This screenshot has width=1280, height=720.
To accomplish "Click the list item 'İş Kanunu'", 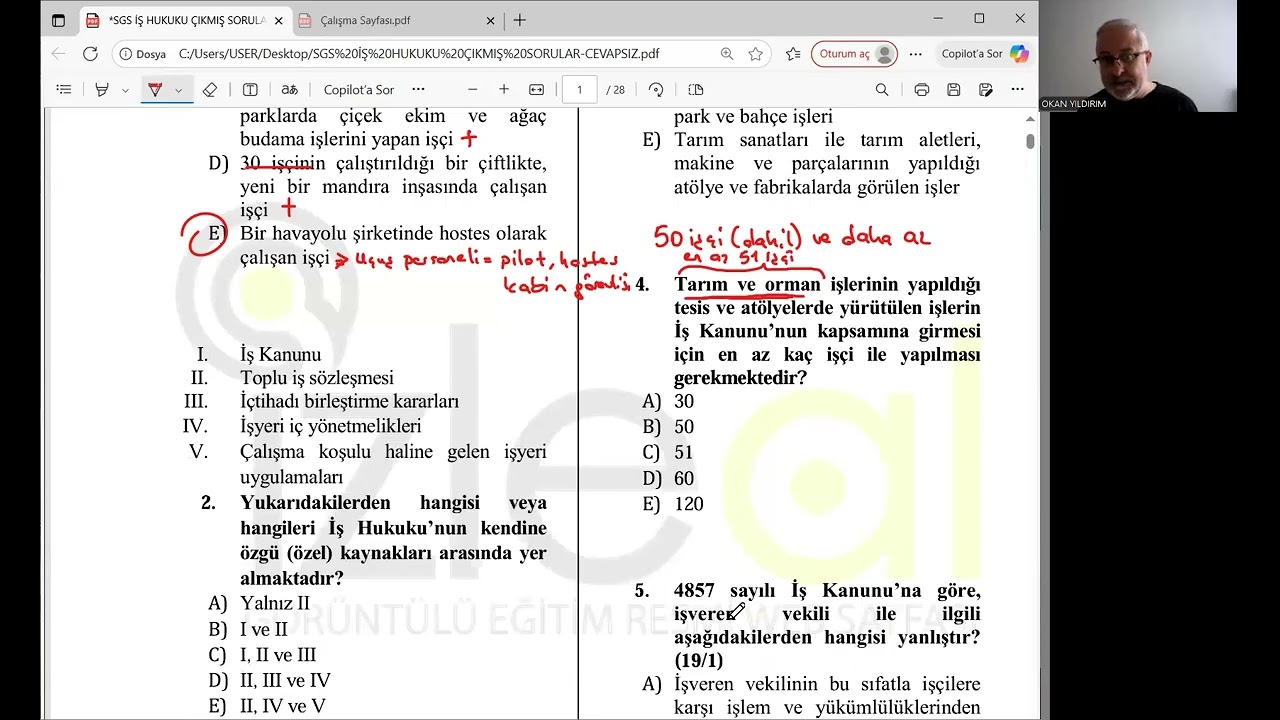I will 281,354.
